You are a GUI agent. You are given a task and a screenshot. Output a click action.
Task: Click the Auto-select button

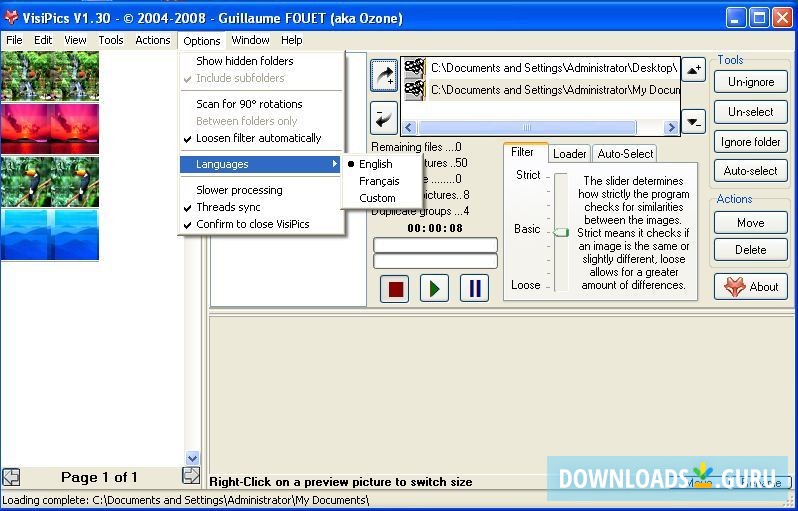[x=751, y=171]
